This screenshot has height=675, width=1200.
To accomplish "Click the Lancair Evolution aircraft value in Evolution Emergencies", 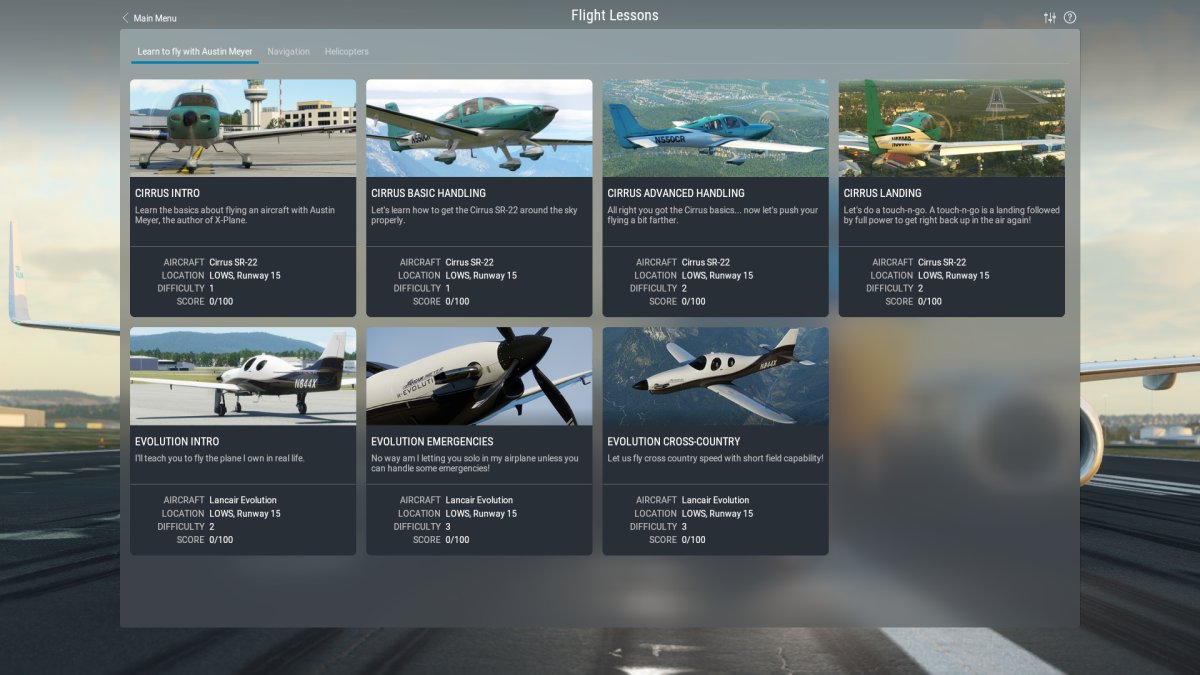I will [479, 500].
